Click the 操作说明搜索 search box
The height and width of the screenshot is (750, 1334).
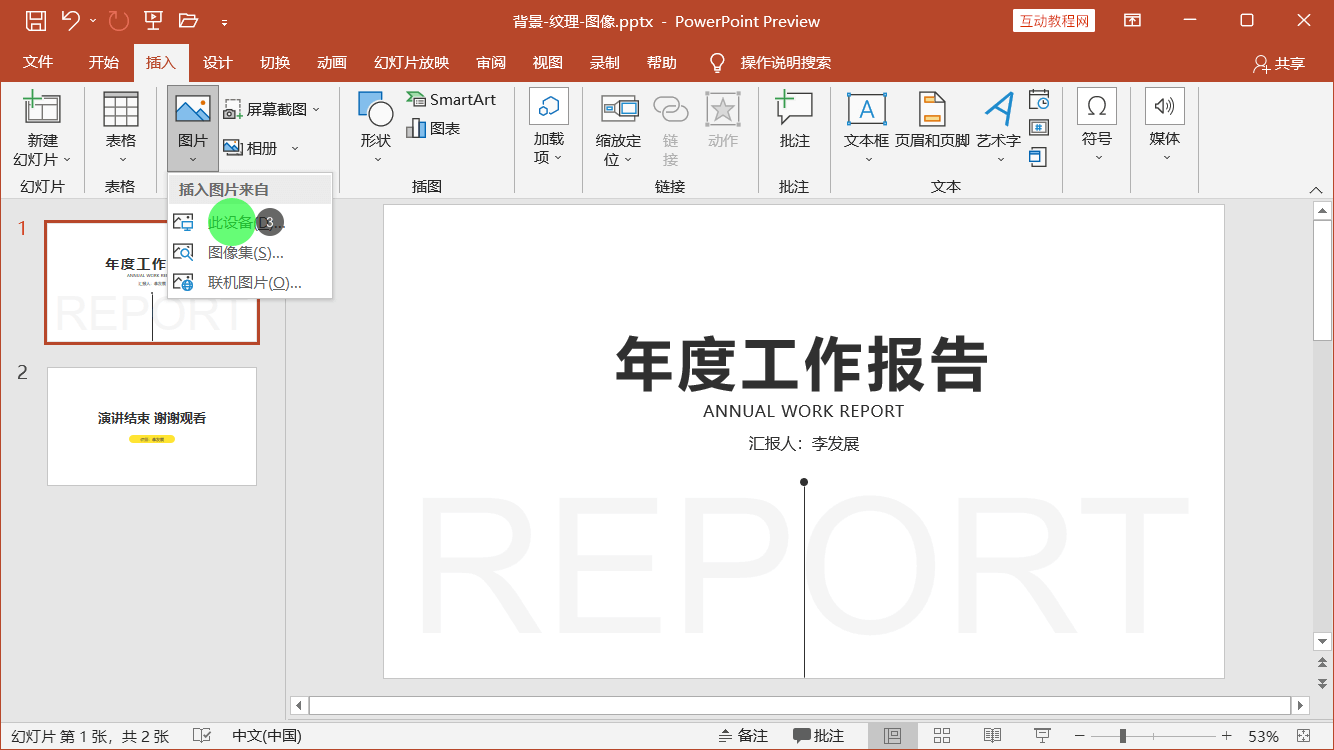coord(785,62)
